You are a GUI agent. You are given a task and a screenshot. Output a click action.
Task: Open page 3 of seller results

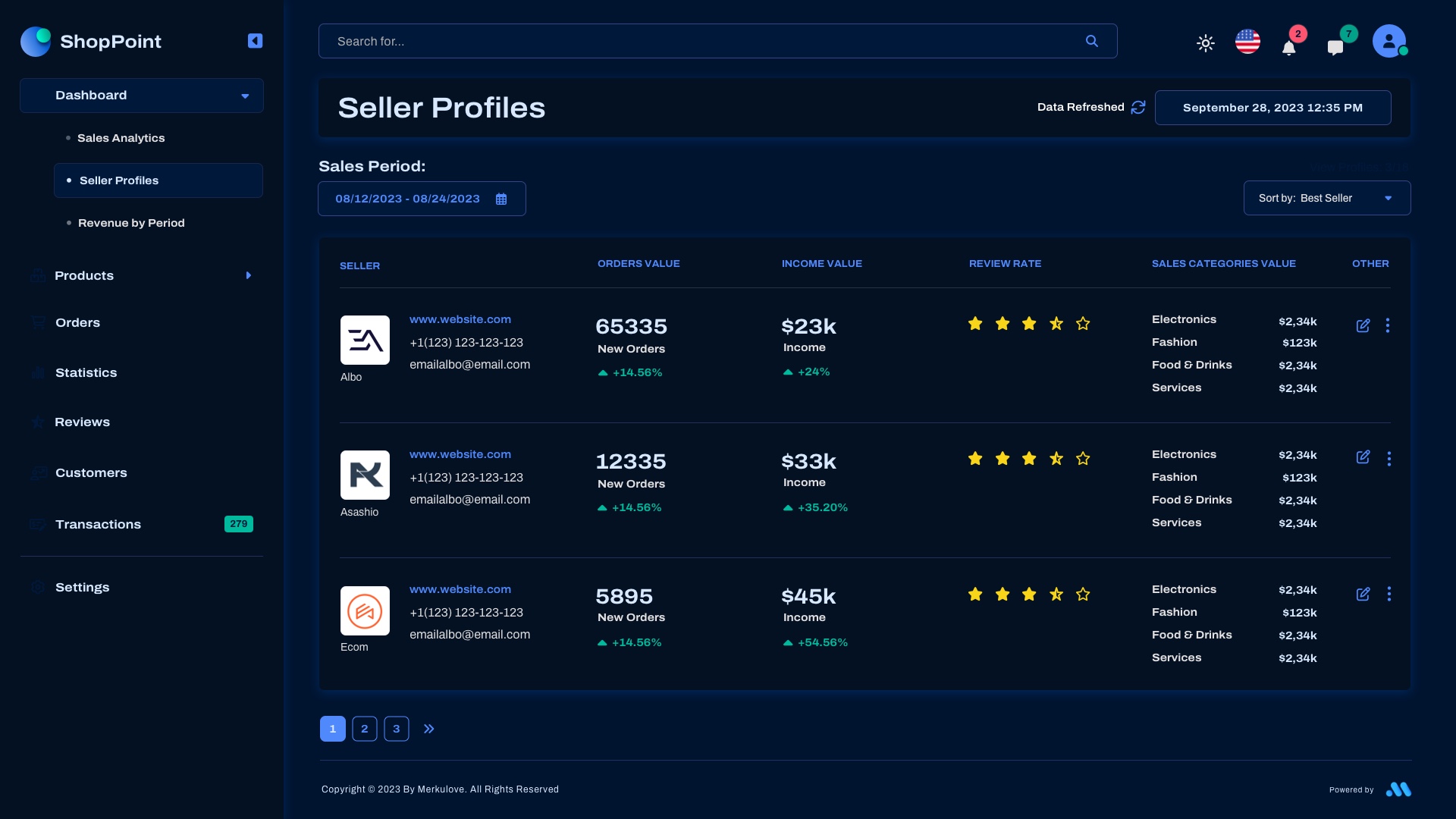[397, 729]
